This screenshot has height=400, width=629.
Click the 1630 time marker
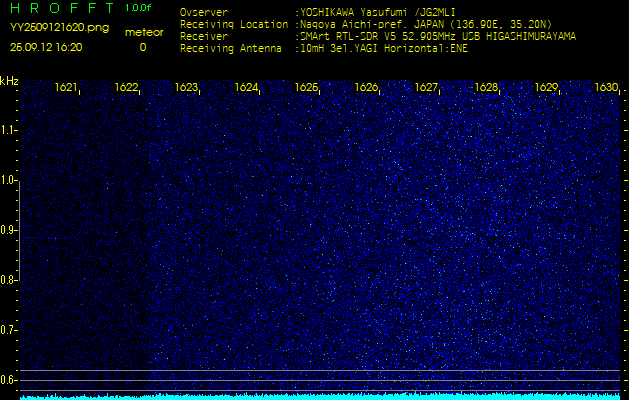point(606,87)
